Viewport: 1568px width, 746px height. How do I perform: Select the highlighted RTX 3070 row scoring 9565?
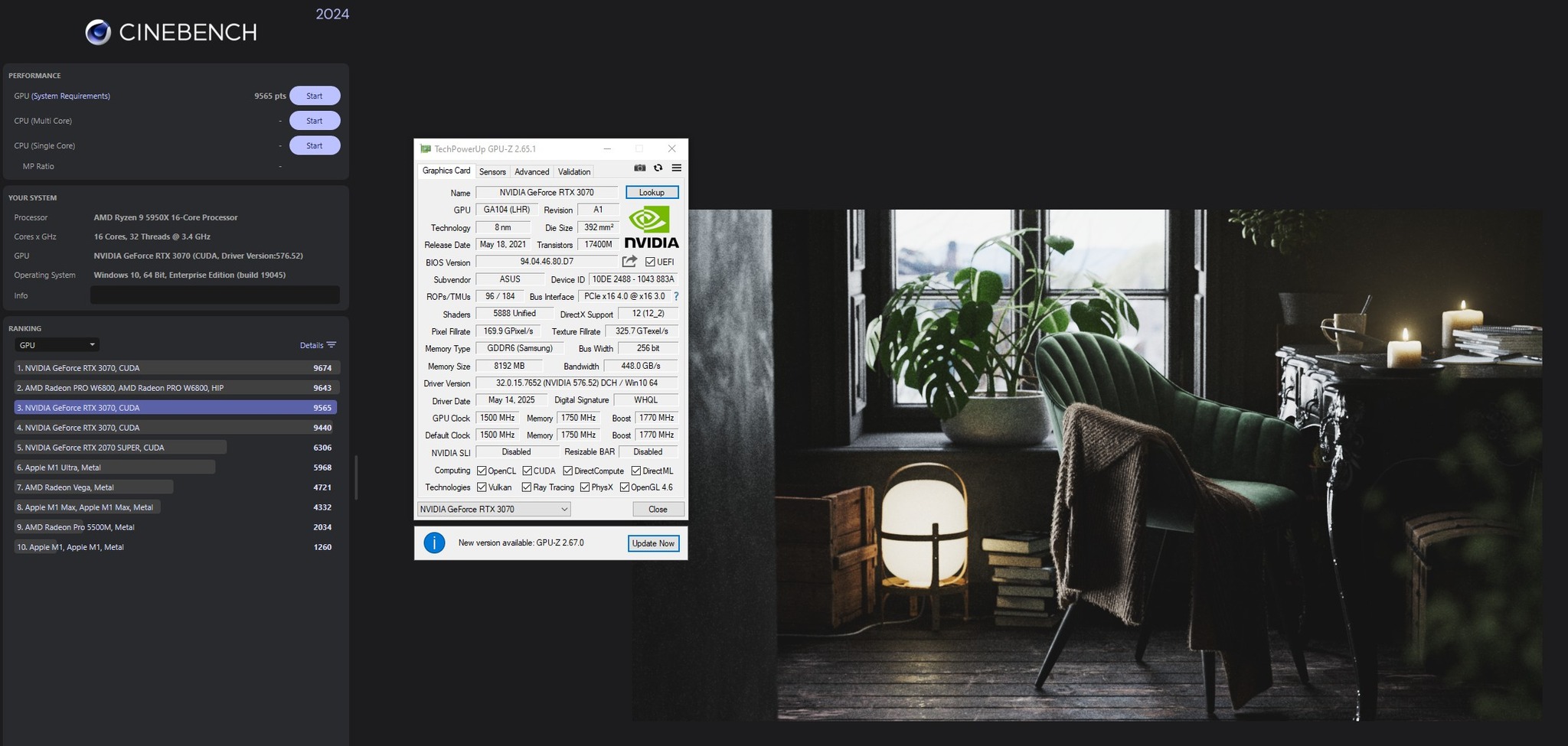(x=176, y=408)
